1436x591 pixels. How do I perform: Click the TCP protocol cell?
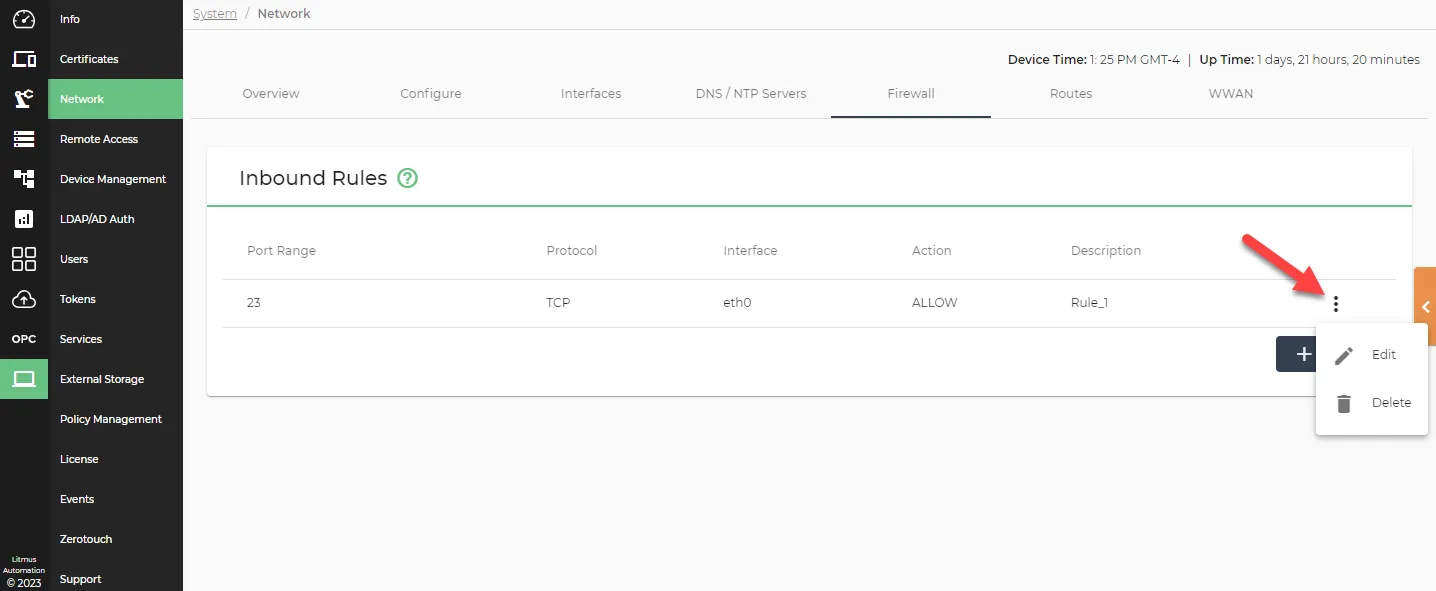tap(558, 303)
